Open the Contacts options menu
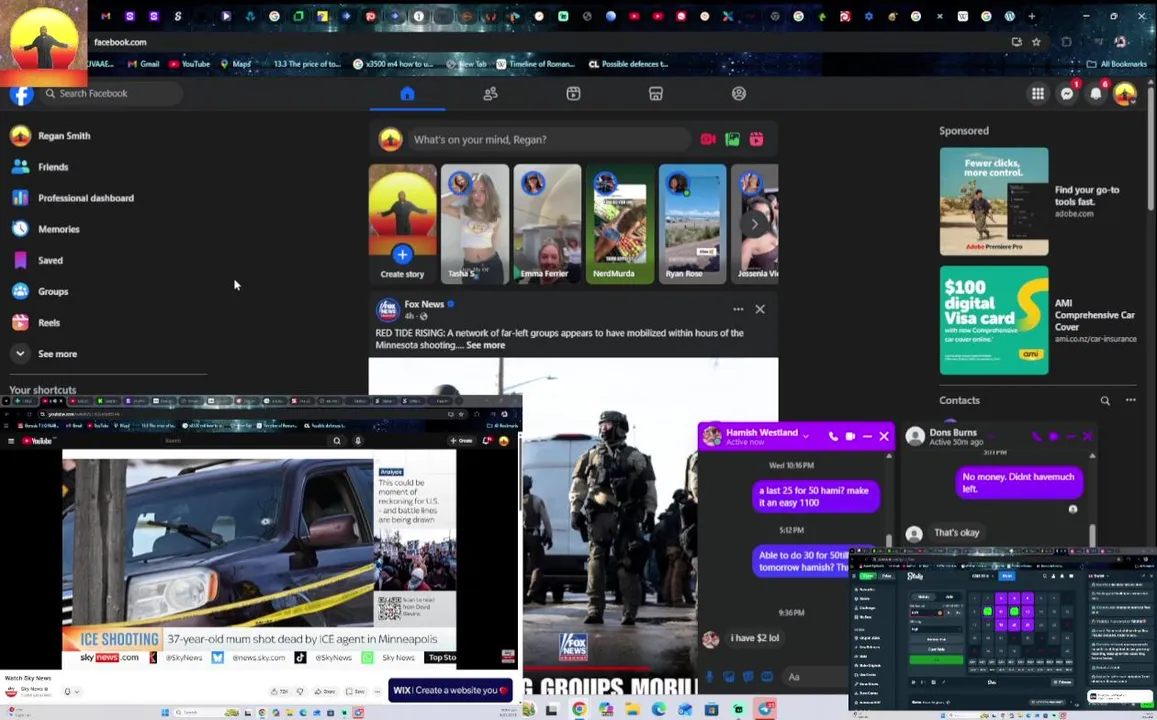The height and width of the screenshot is (720, 1157). click(1130, 401)
